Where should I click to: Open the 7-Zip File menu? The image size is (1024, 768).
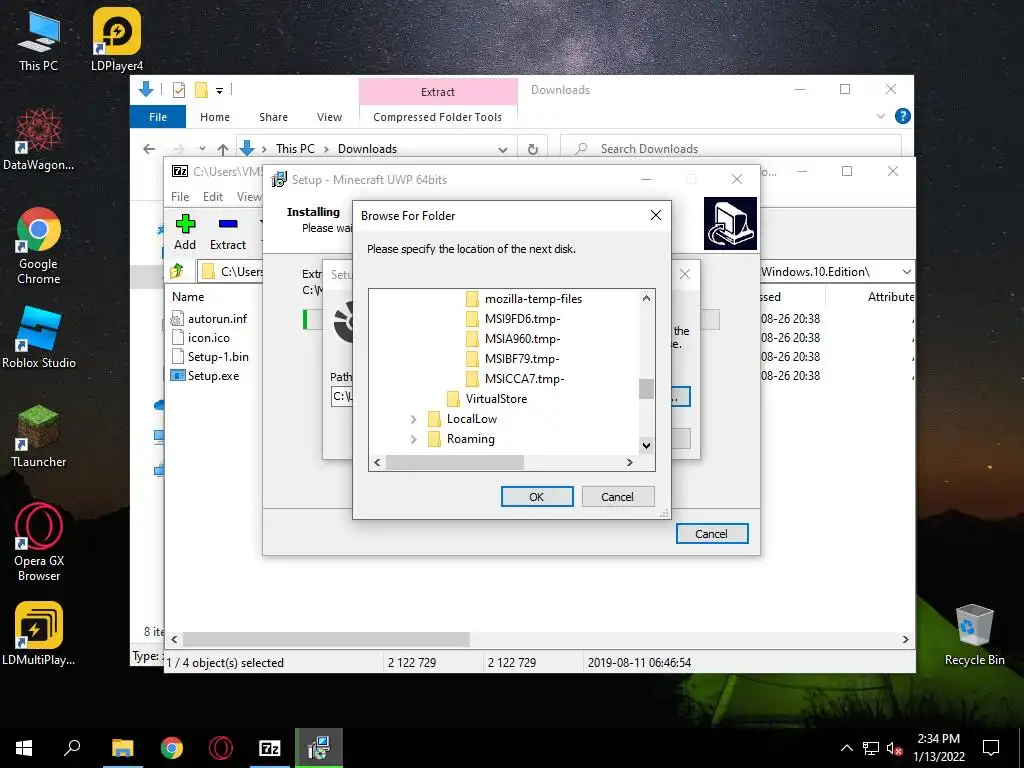click(x=180, y=197)
